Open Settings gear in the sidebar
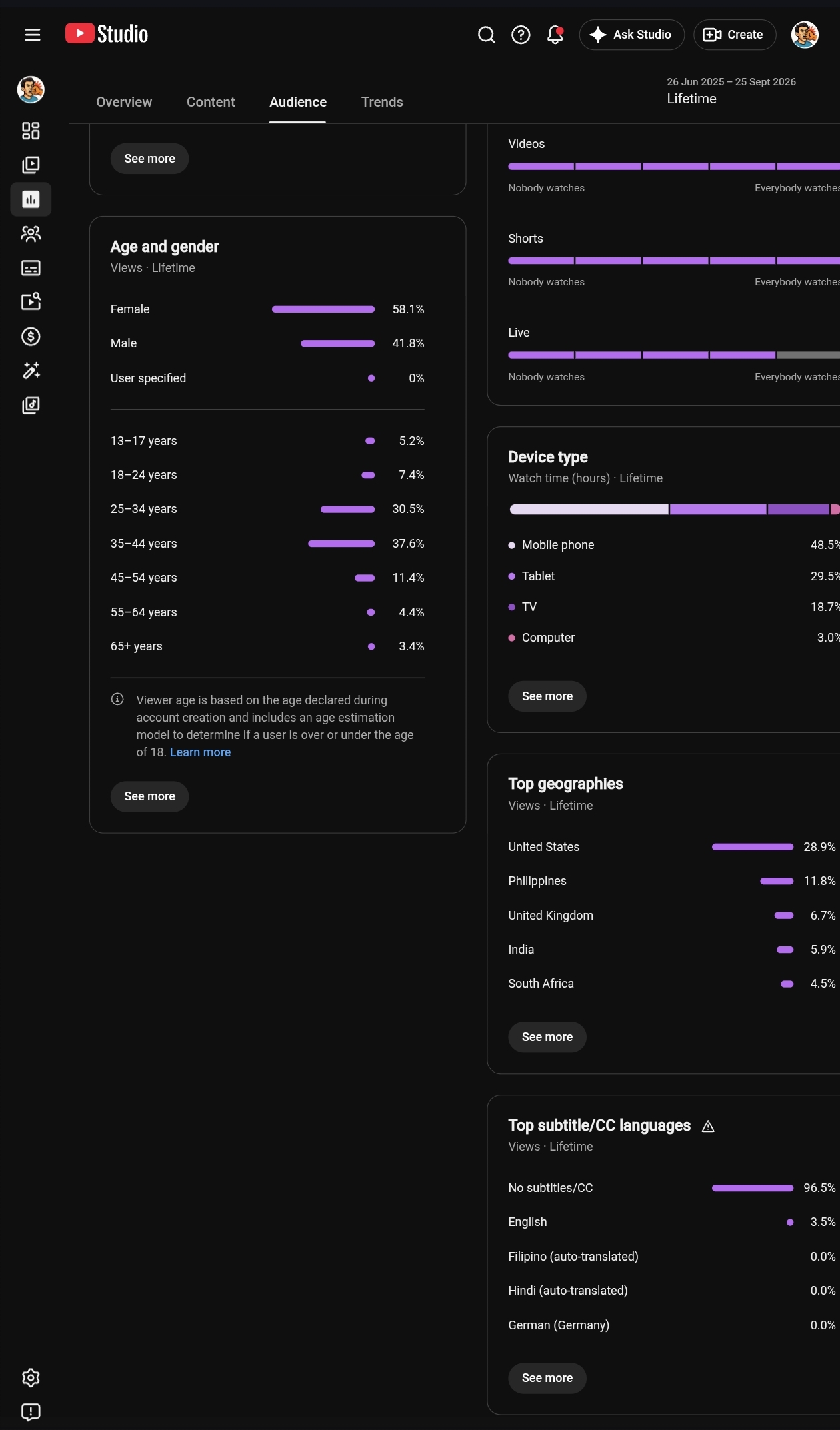 click(31, 1377)
